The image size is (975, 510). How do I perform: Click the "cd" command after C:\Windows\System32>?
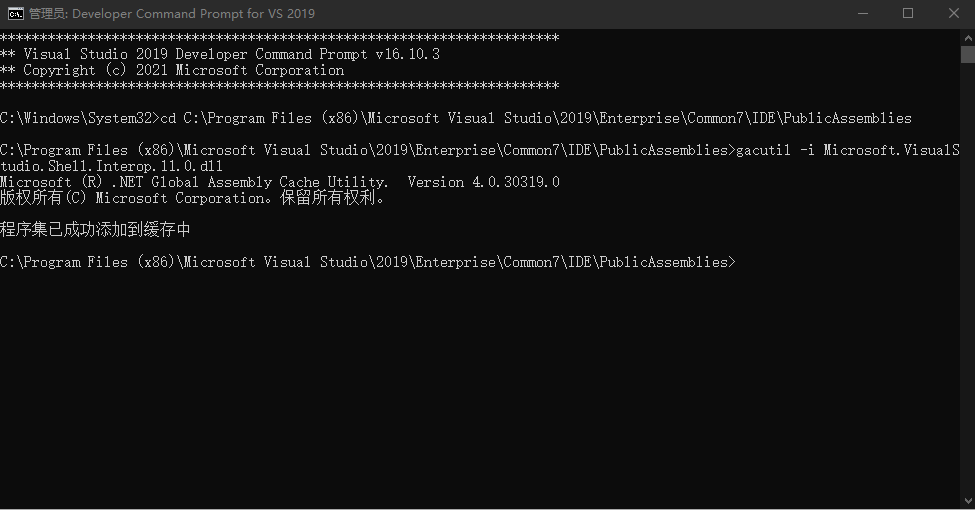click(x=168, y=118)
